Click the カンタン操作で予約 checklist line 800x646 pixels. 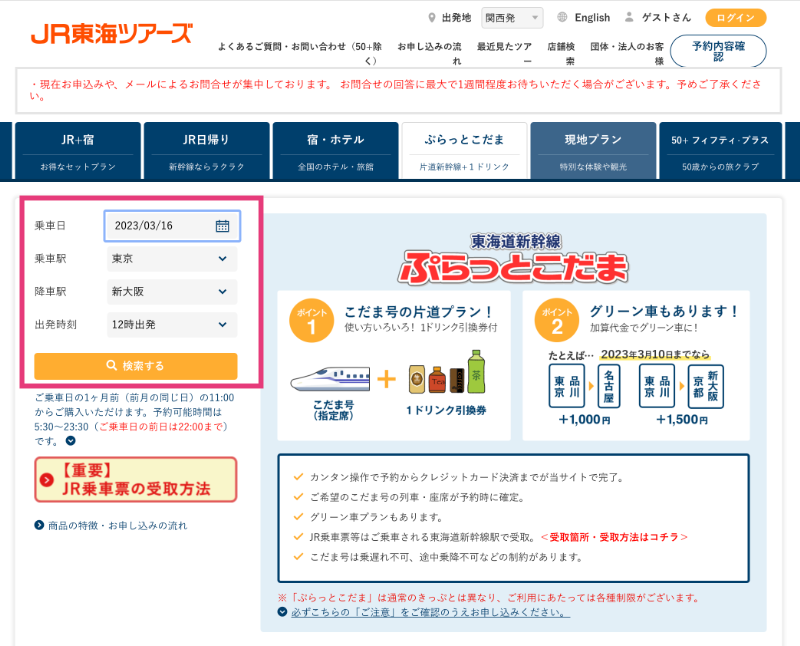click(x=466, y=477)
